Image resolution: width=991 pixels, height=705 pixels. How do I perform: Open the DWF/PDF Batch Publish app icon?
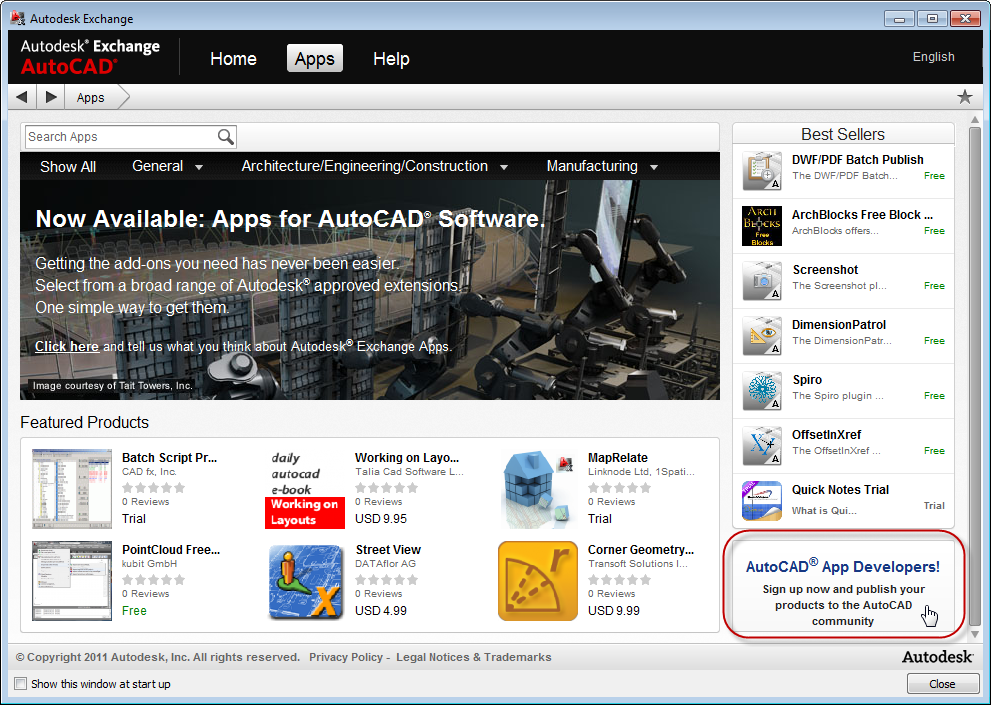tap(761, 171)
